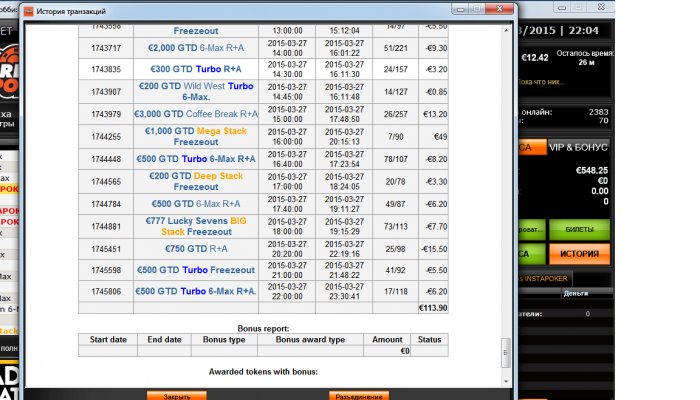Image resolution: width=700 pixels, height=400 pixels.
Task: Open €200 GTD Deep Stack Freezeout link
Action: [196, 181]
